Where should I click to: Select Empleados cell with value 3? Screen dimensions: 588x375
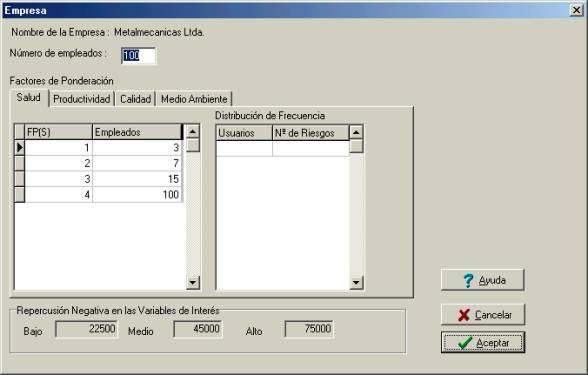coord(137,148)
